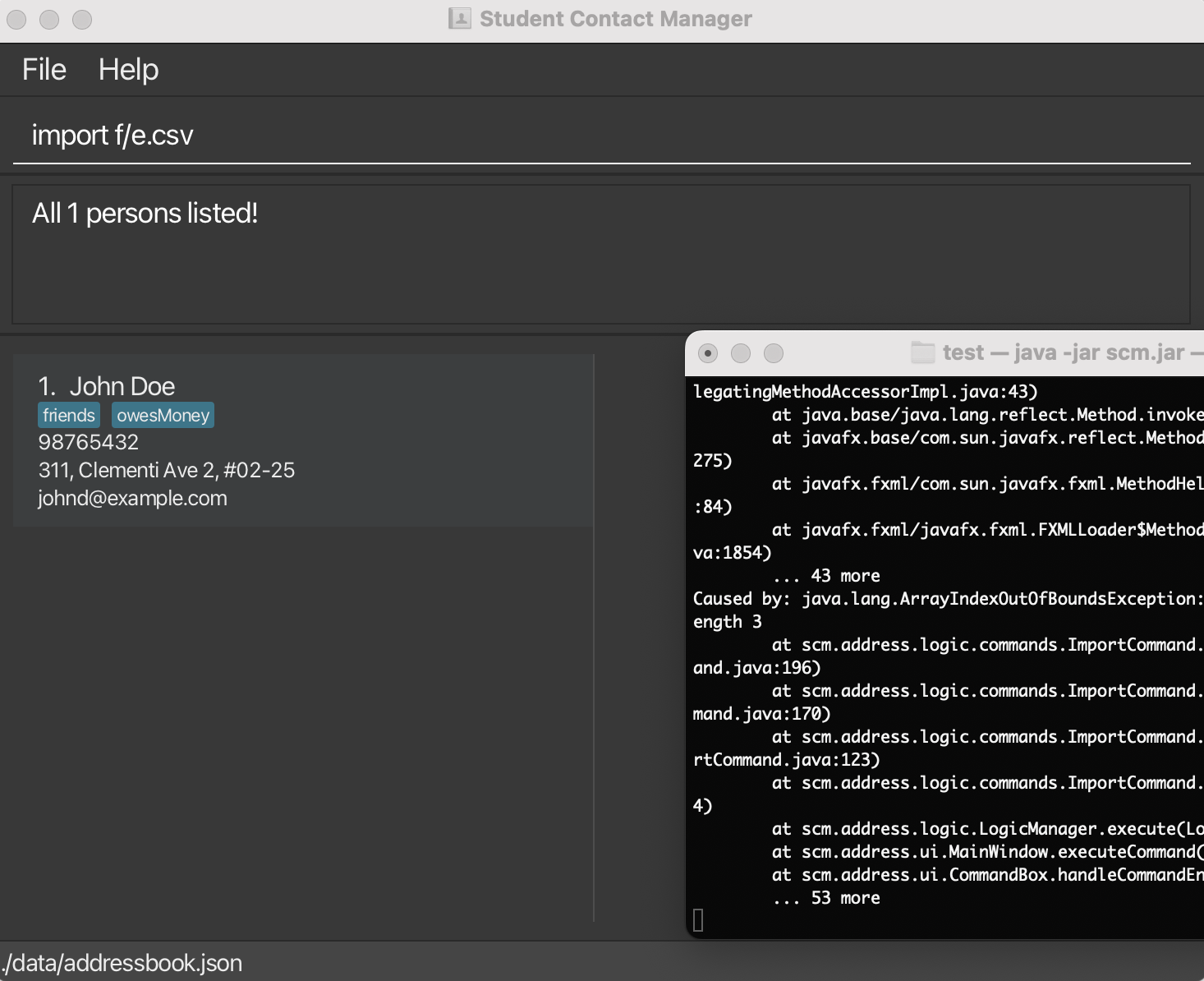Click terminal line 'at javafx.fxml/javafx.fxml.FXMLLoader$Method'

point(988,530)
